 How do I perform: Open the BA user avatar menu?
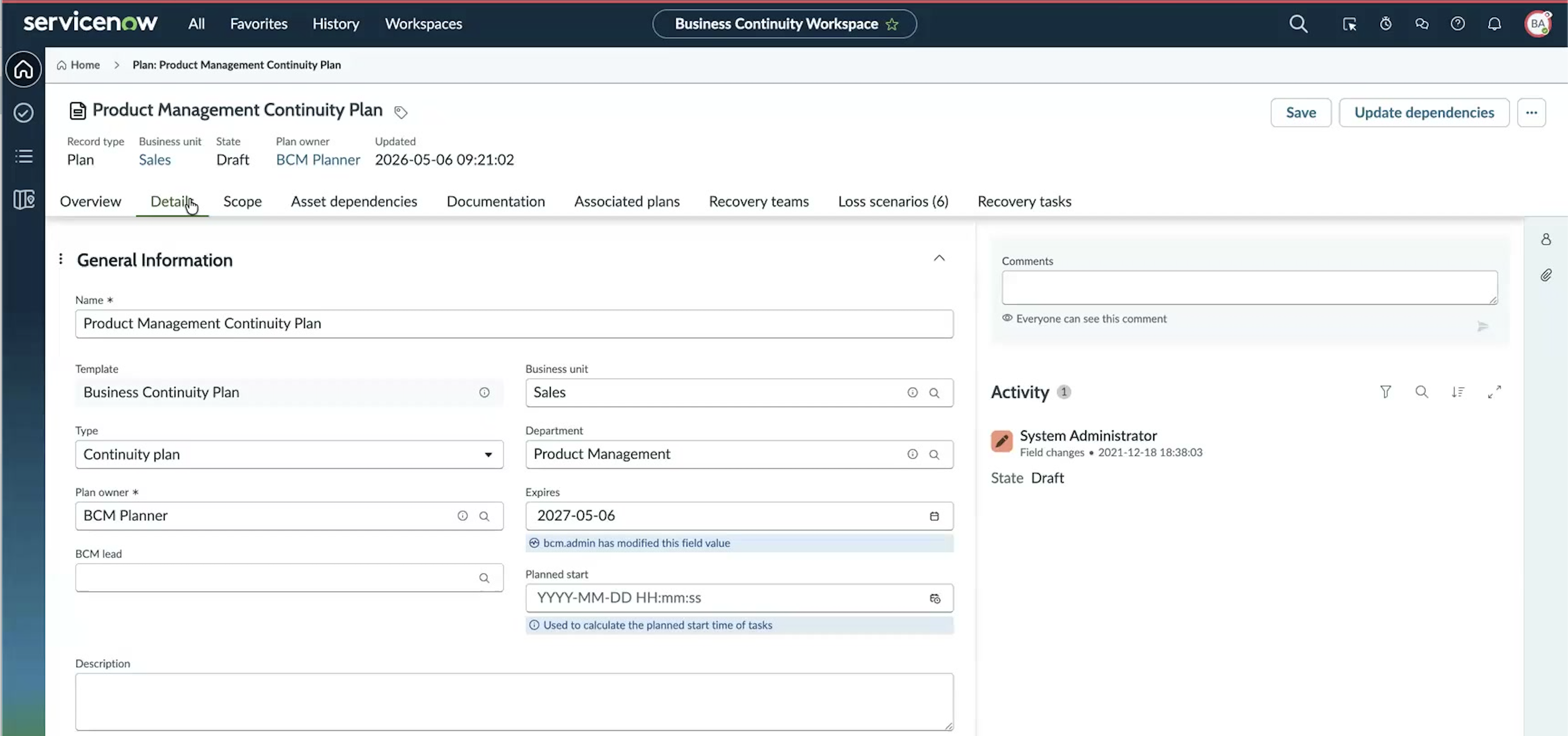(x=1537, y=24)
